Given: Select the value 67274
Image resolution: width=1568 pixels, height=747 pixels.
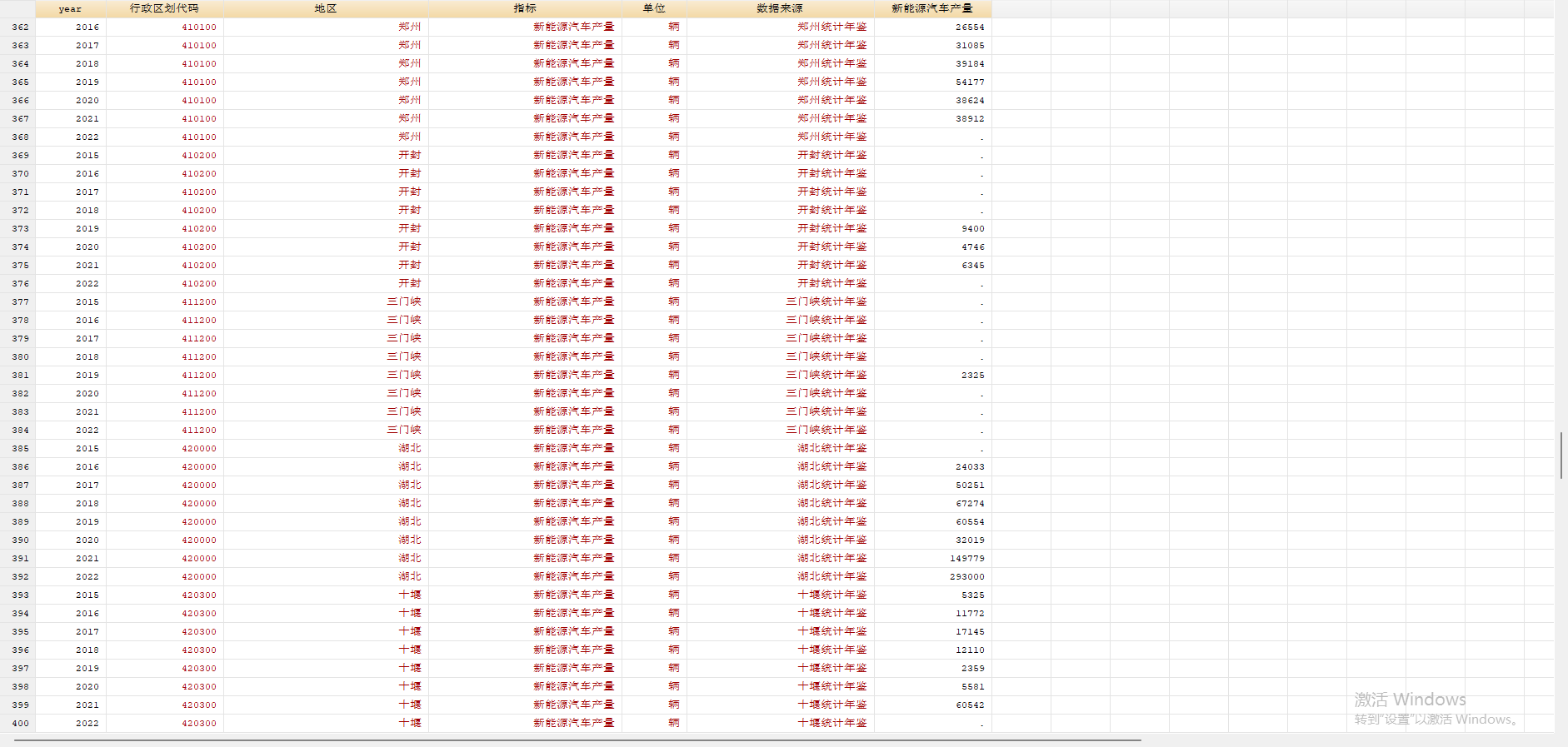Looking at the screenshot, I should click(970, 504).
